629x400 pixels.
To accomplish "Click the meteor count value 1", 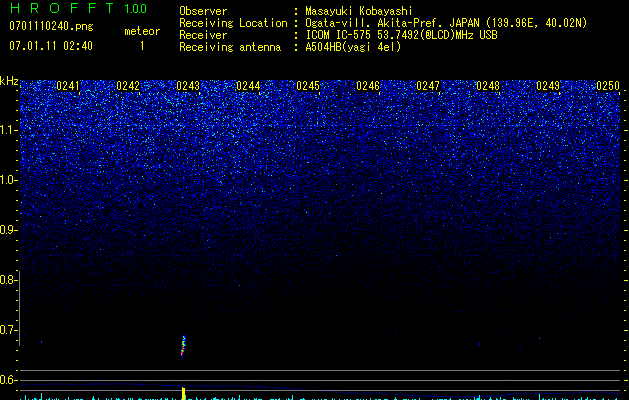I will click(142, 46).
